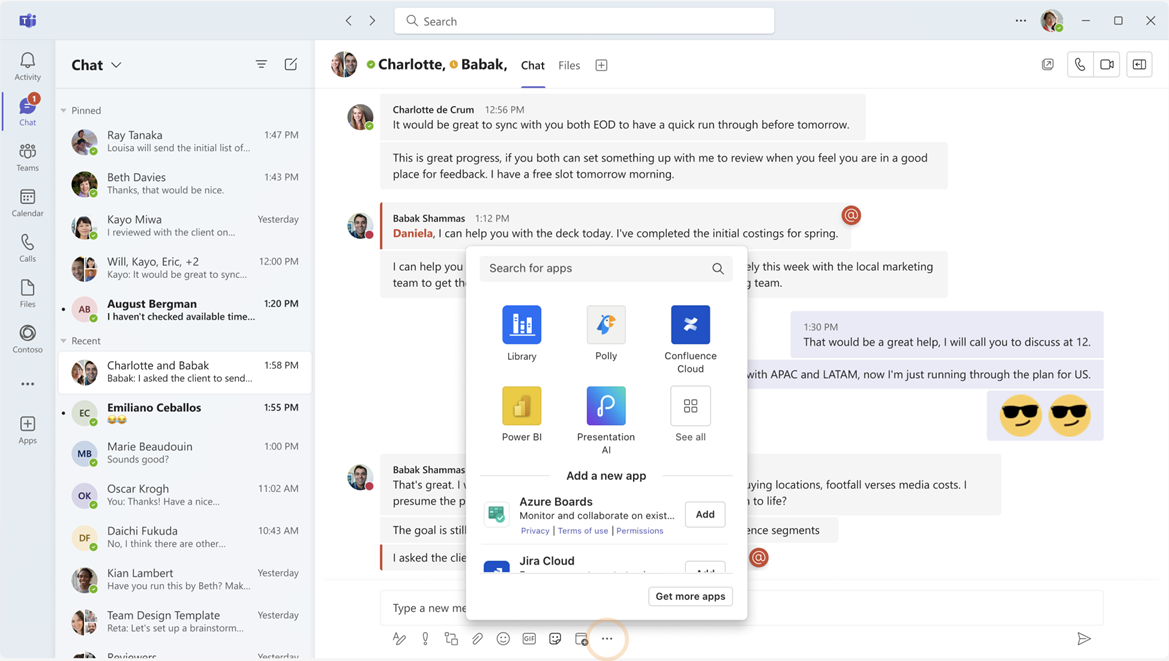Viewport: 1169px width, 661px height.
Task: Expand the Chat header dropdown
Action: click(116, 65)
